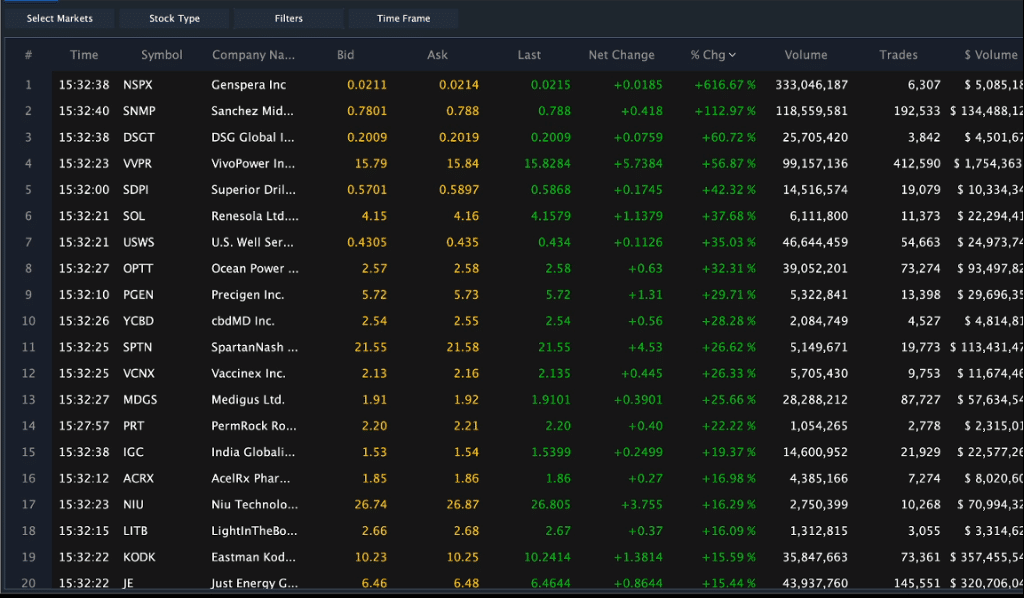Select the USWS symbol
1024x598 pixels.
pyautogui.click(x=139, y=242)
